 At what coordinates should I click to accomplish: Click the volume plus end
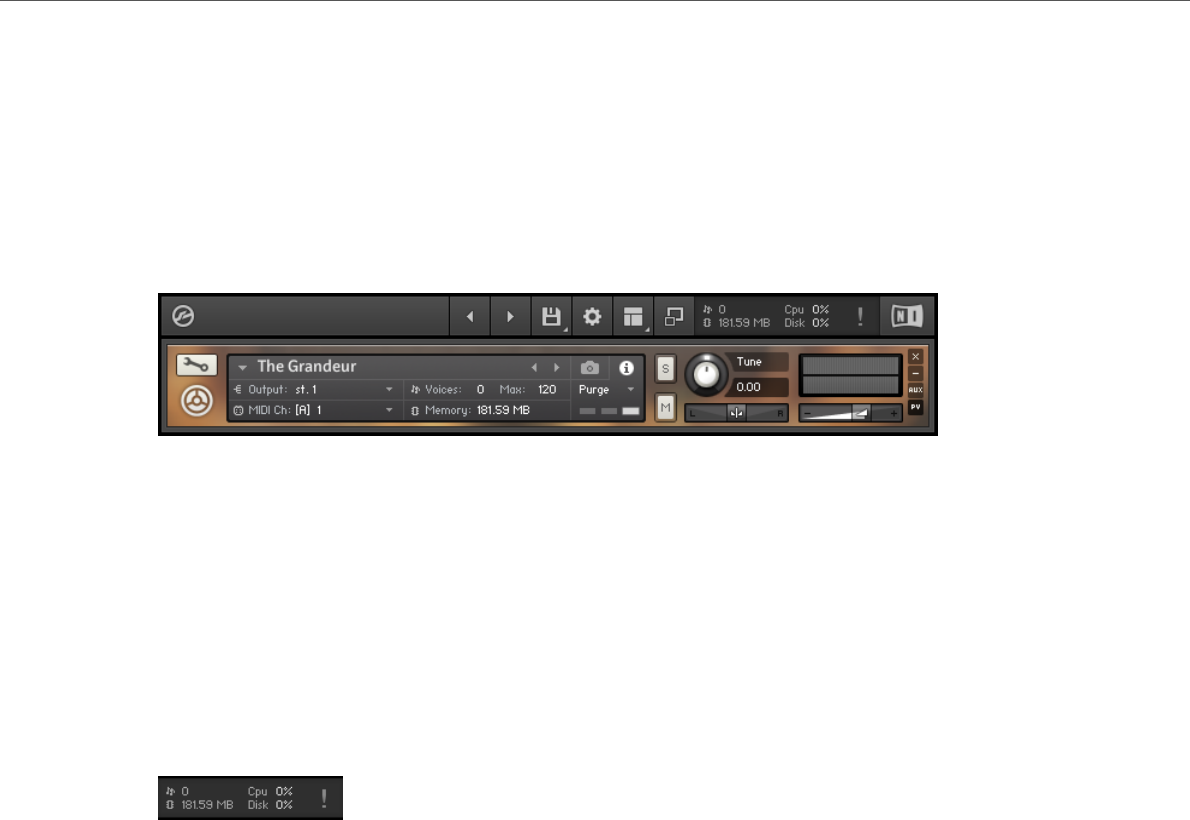(x=893, y=414)
